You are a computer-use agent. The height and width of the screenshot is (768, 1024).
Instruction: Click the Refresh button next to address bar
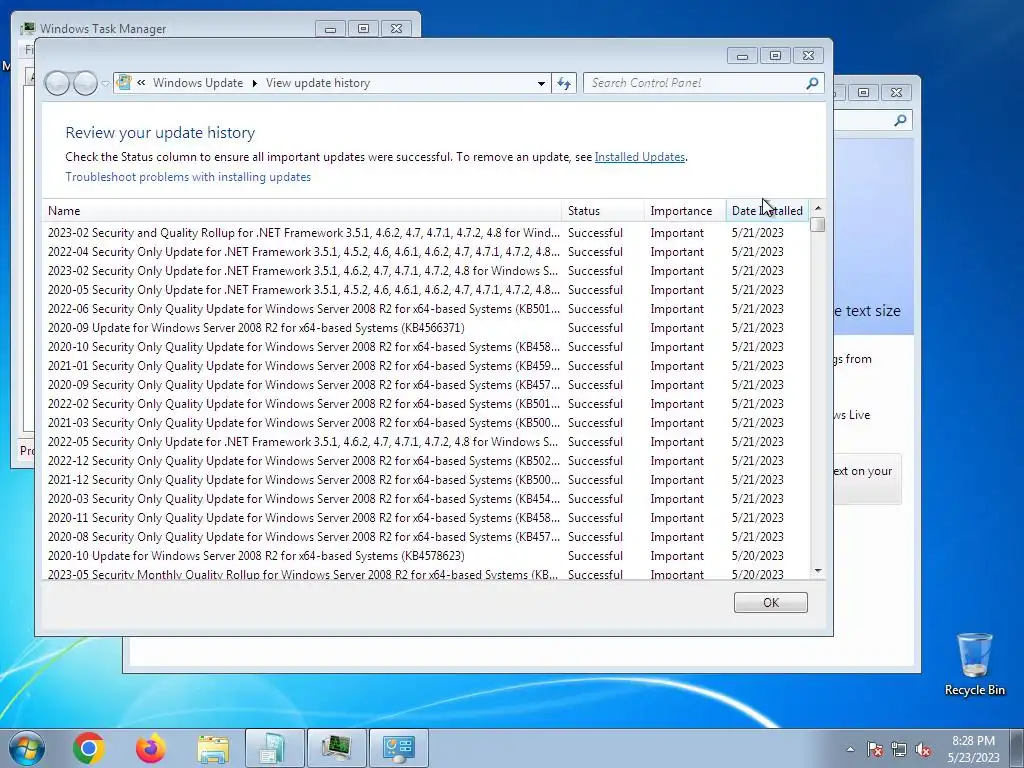(x=564, y=84)
